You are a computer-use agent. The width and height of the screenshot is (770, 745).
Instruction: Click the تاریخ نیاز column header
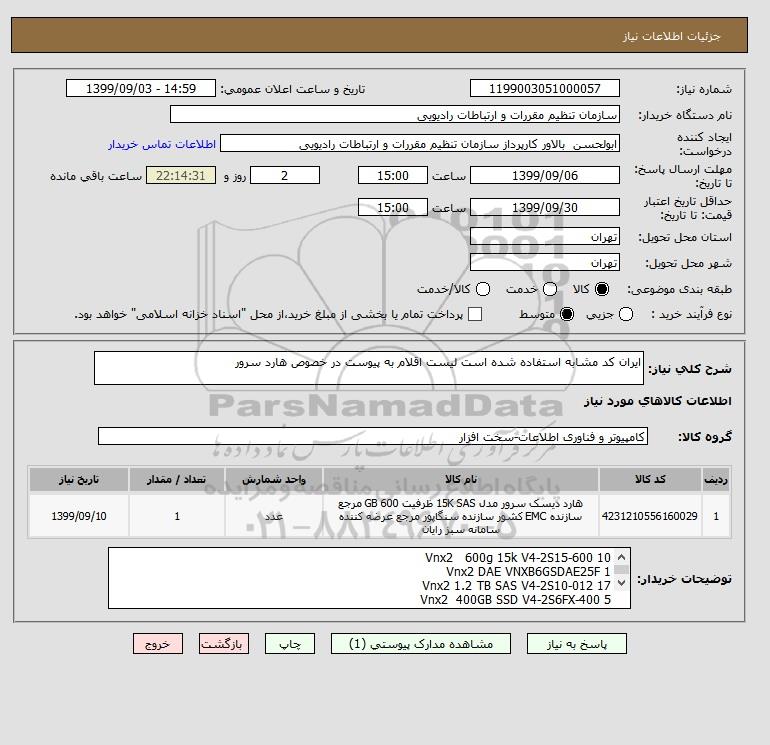point(79,479)
